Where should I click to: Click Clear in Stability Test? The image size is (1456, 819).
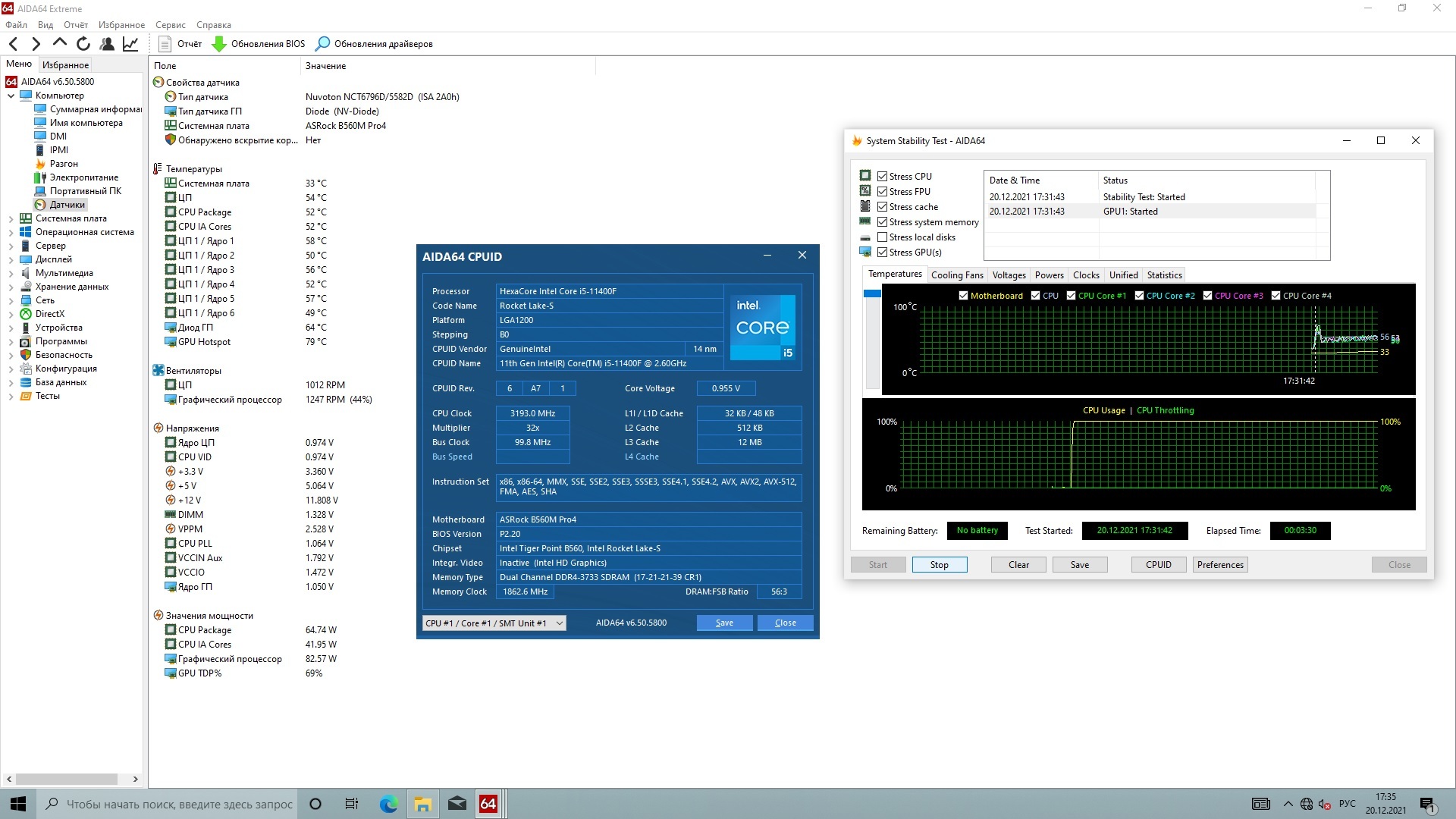(1018, 565)
